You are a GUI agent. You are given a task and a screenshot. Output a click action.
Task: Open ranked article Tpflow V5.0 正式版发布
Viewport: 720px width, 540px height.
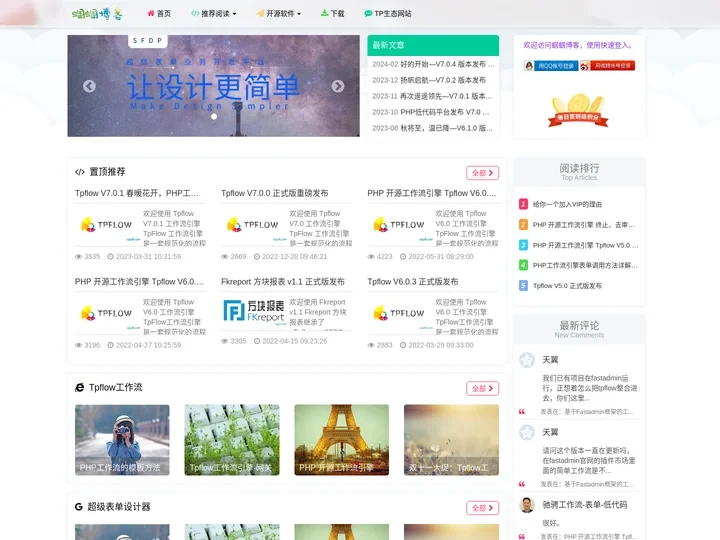tap(567, 286)
